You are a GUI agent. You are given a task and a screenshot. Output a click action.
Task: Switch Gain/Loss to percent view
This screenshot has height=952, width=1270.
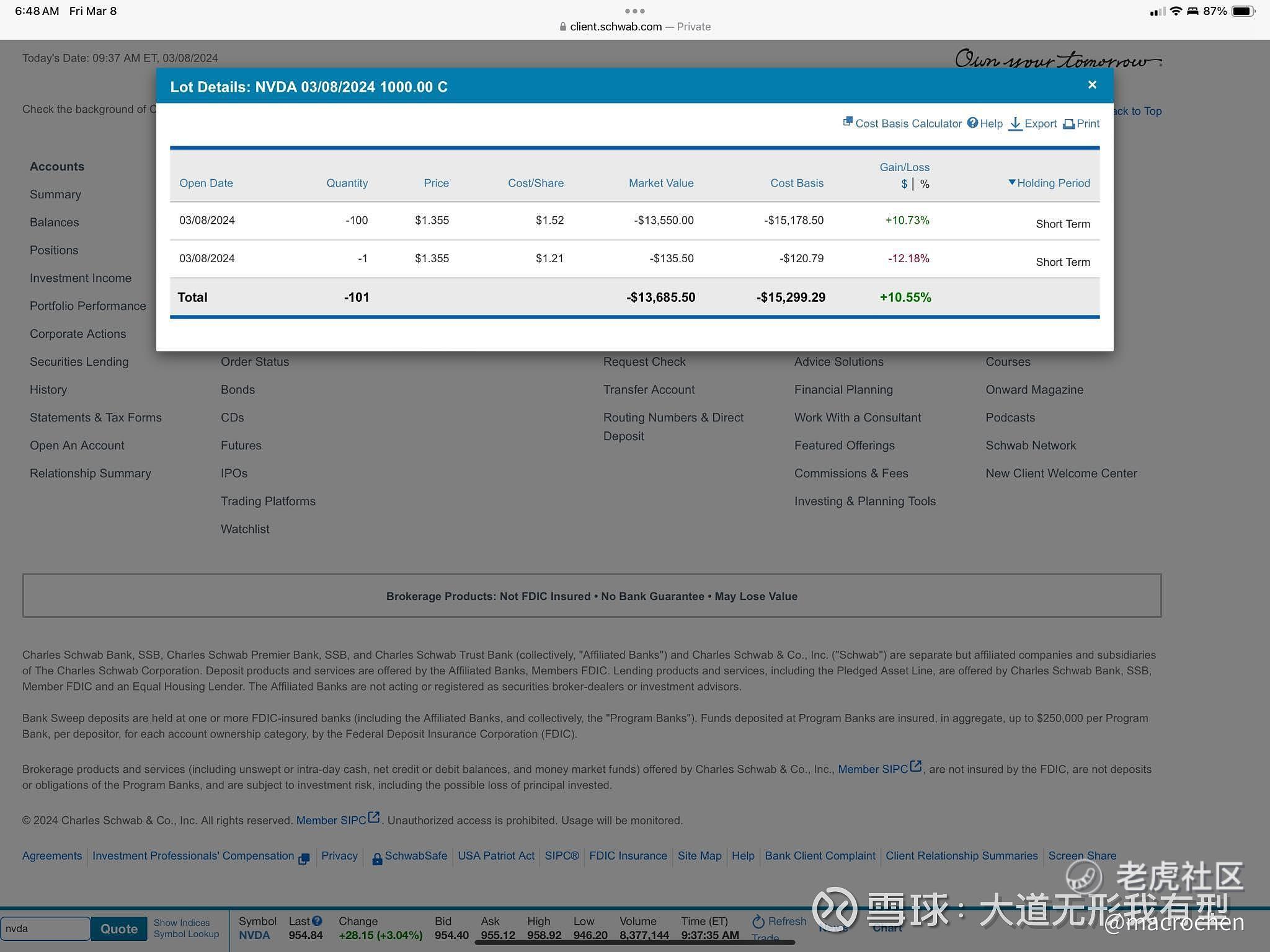(925, 184)
